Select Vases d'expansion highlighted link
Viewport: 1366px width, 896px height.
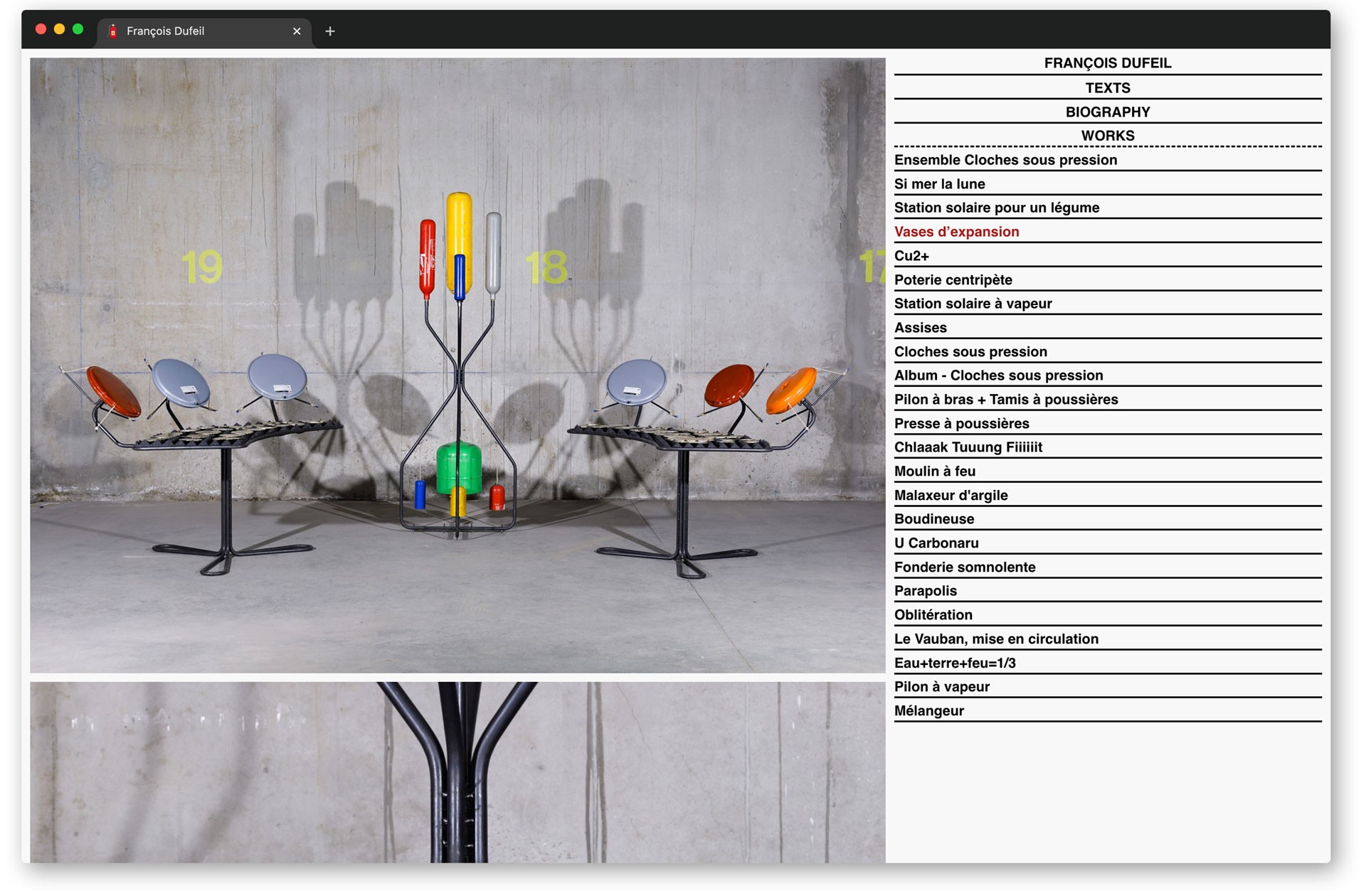pyautogui.click(x=956, y=232)
